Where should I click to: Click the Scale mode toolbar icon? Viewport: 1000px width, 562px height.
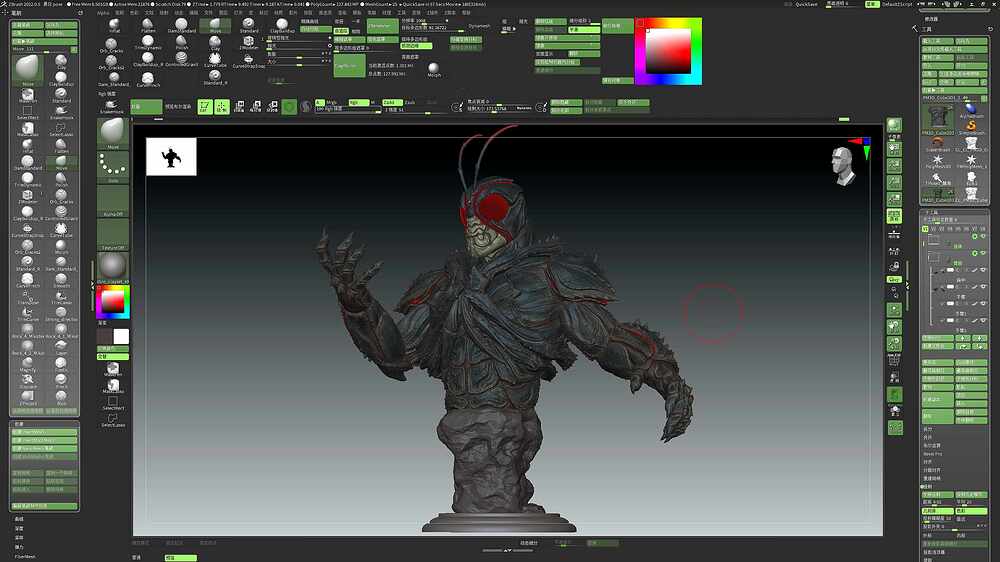coord(256,106)
